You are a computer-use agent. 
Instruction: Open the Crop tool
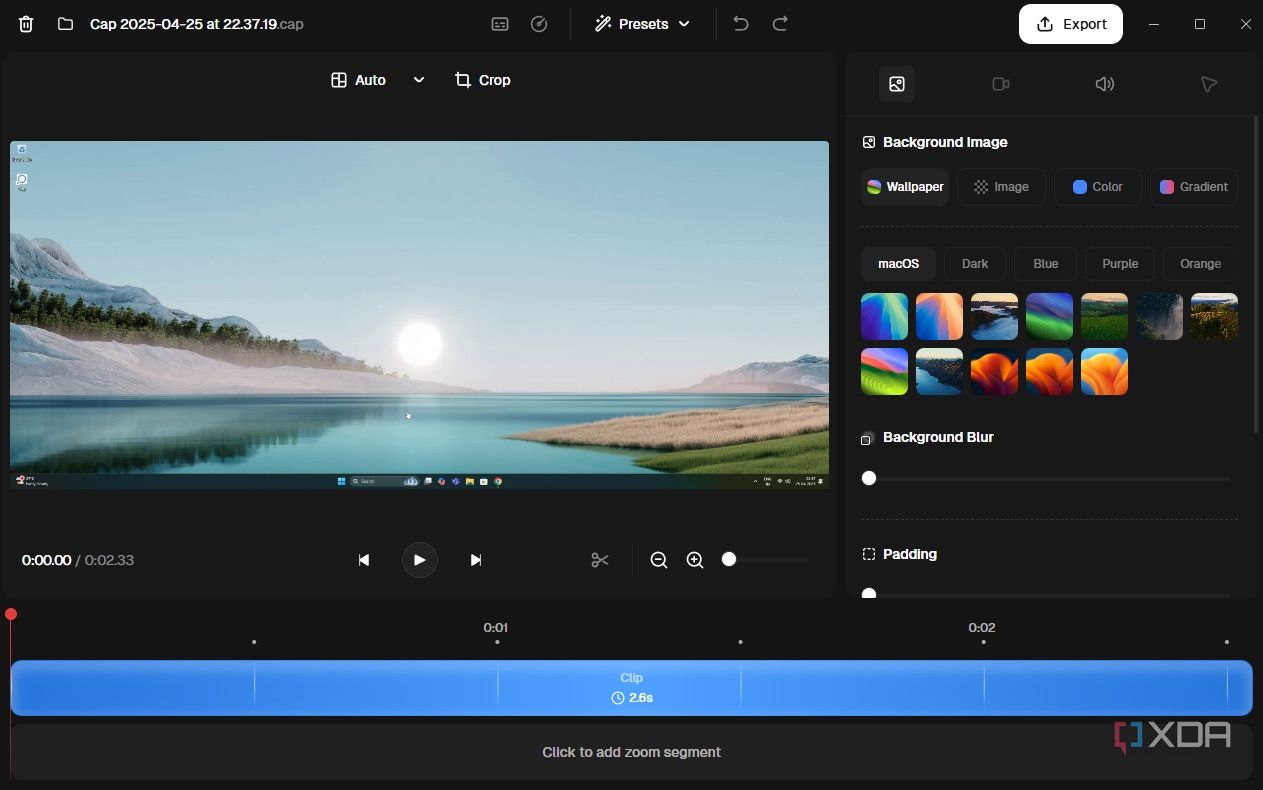[483, 80]
